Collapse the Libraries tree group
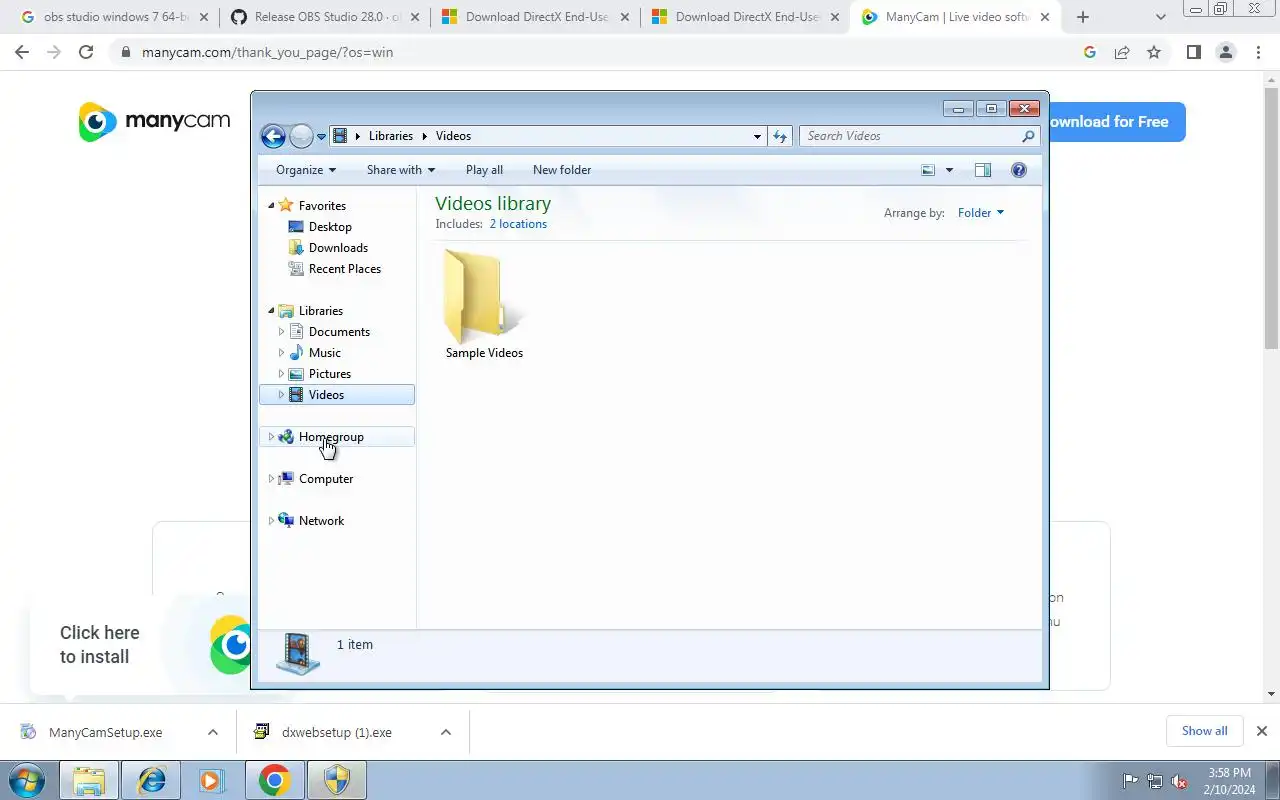 tap(271, 310)
